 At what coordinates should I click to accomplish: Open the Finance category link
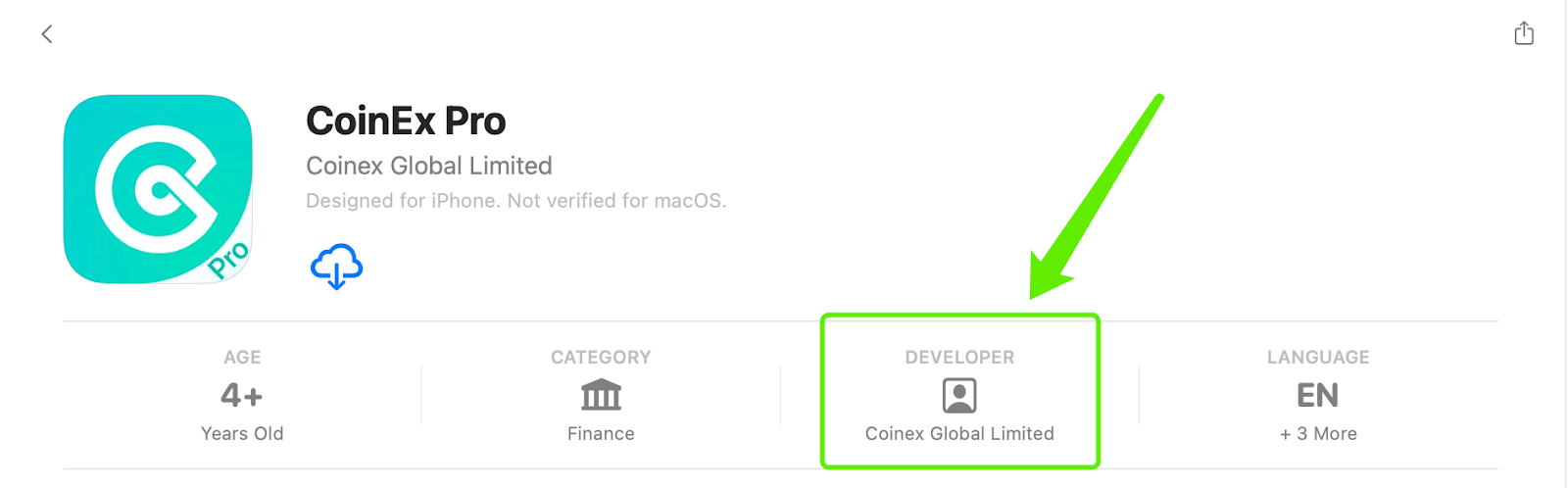[601, 433]
